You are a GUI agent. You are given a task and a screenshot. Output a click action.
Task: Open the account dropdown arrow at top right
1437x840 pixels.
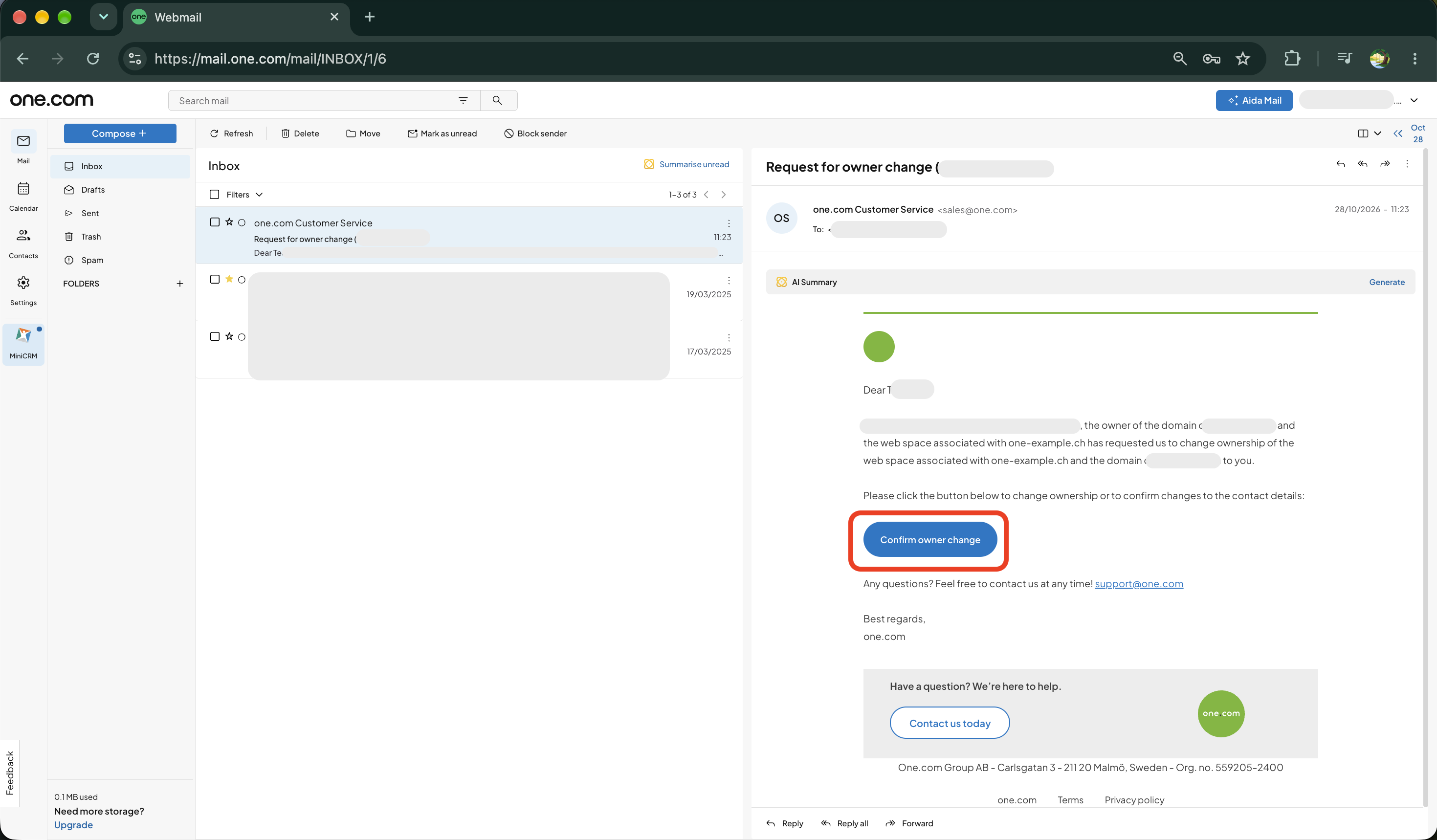point(1414,100)
